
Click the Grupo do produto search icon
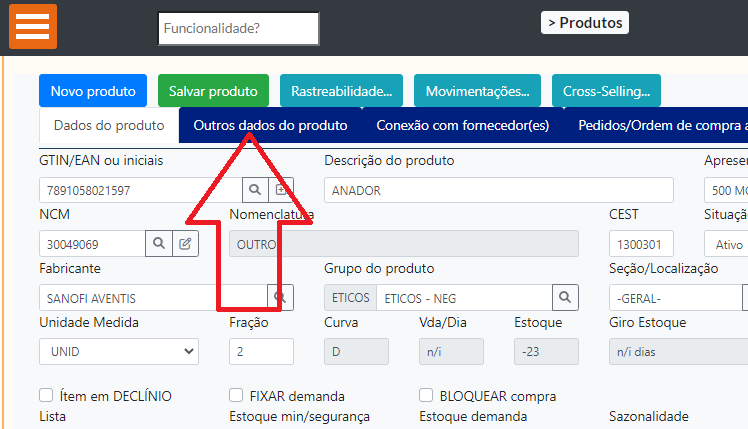tap(565, 297)
